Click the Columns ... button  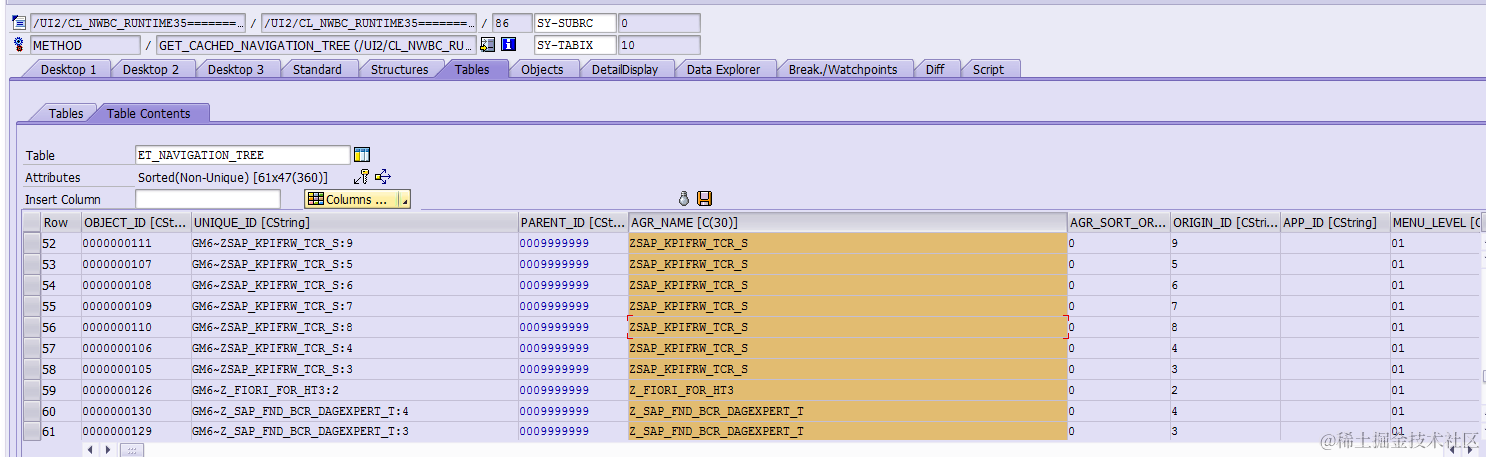pos(351,199)
